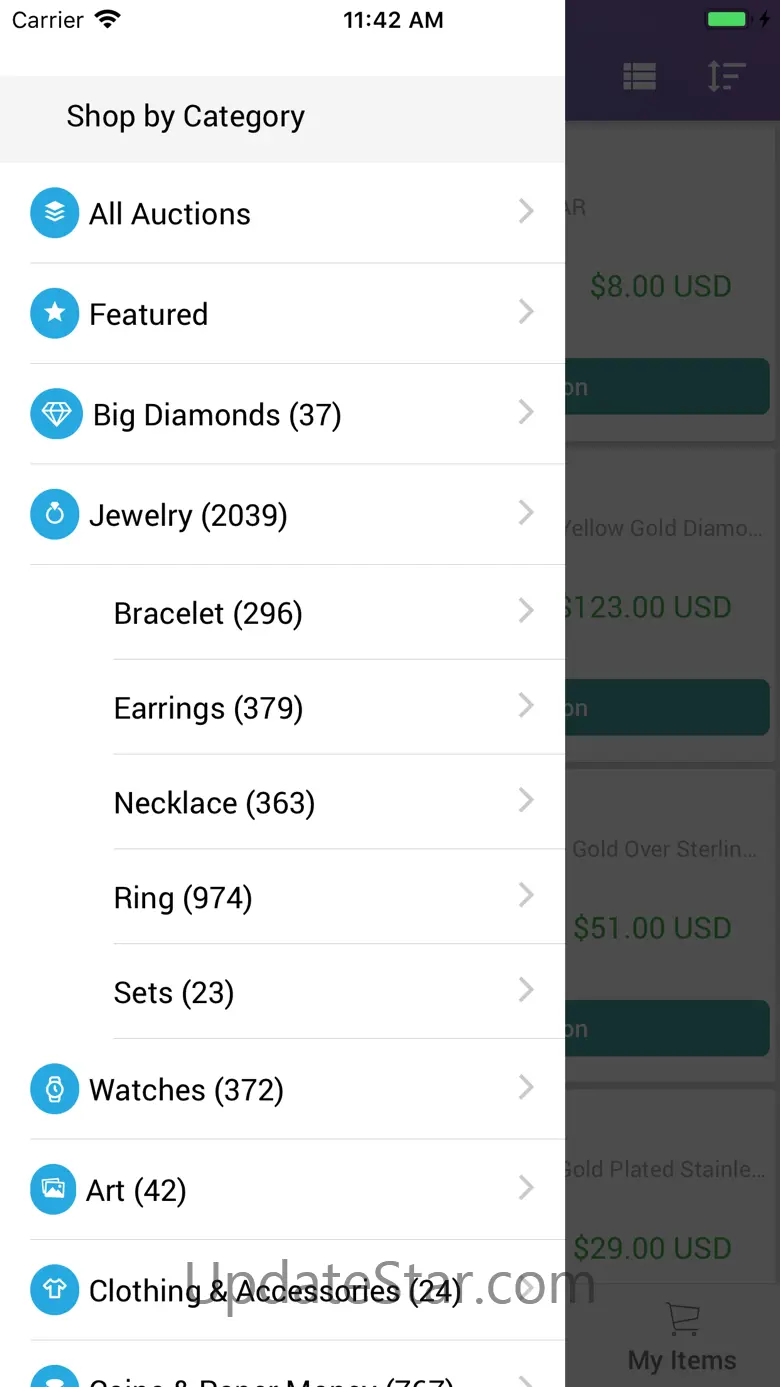Tap the All Auctions layers icon
The image size is (780, 1387).
point(54,213)
